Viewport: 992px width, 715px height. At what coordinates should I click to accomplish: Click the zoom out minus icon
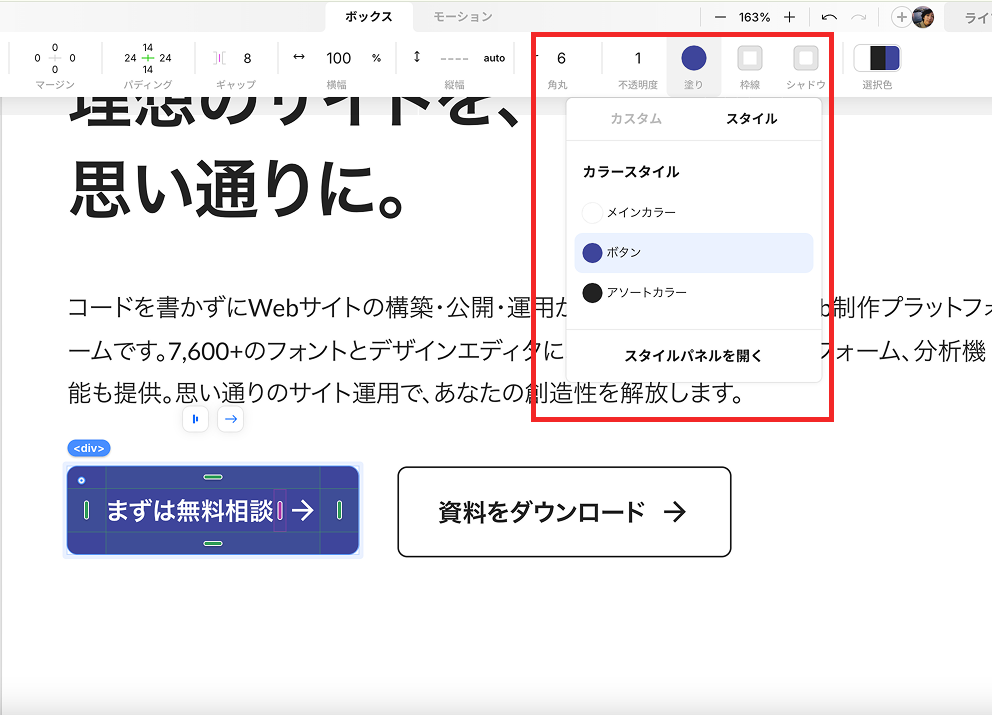(x=720, y=17)
